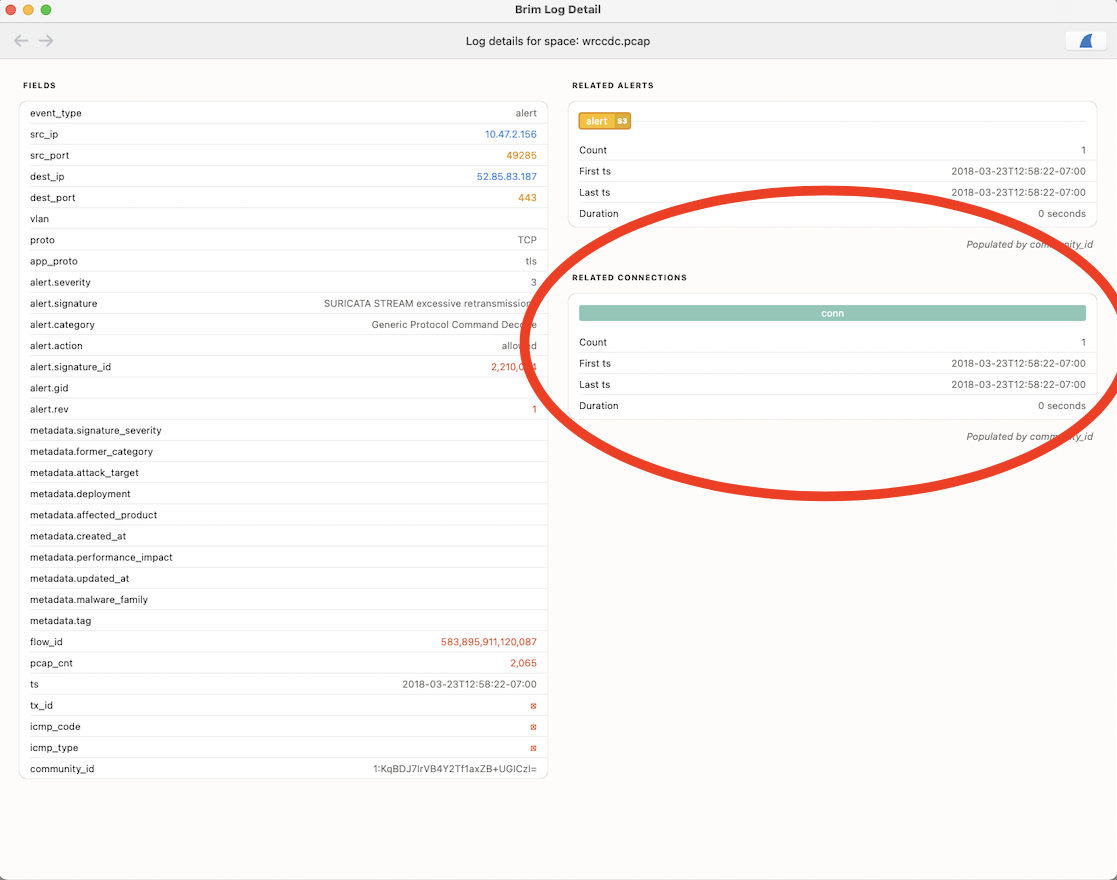Viewport: 1117px width, 880px height.
Task: Click the null marker beside tx_id
Action: 534,705
